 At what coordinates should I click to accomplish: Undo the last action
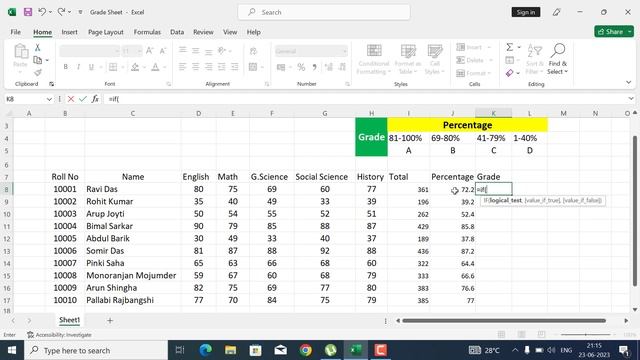click(42, 12)
